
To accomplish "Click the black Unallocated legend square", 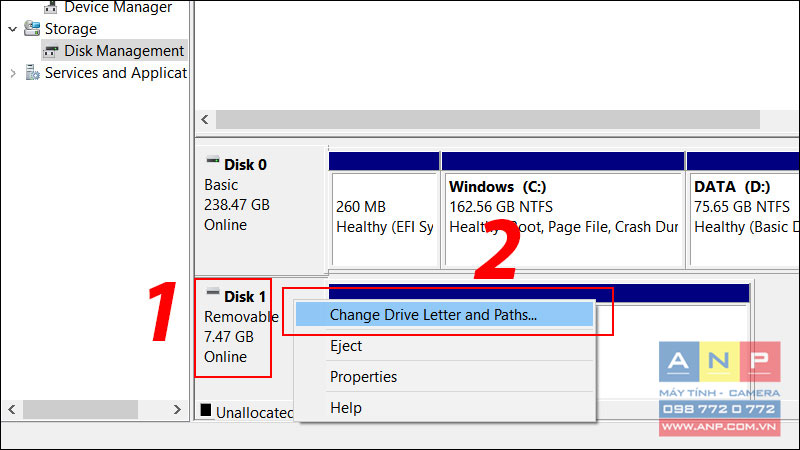I will (x=206, y=410).
